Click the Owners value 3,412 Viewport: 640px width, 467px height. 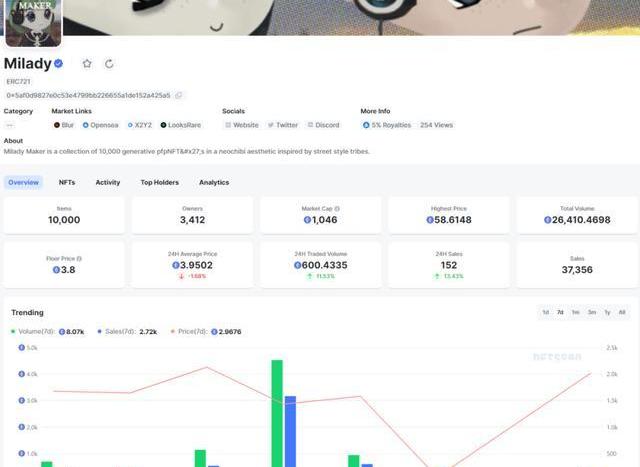coord(192,220)
